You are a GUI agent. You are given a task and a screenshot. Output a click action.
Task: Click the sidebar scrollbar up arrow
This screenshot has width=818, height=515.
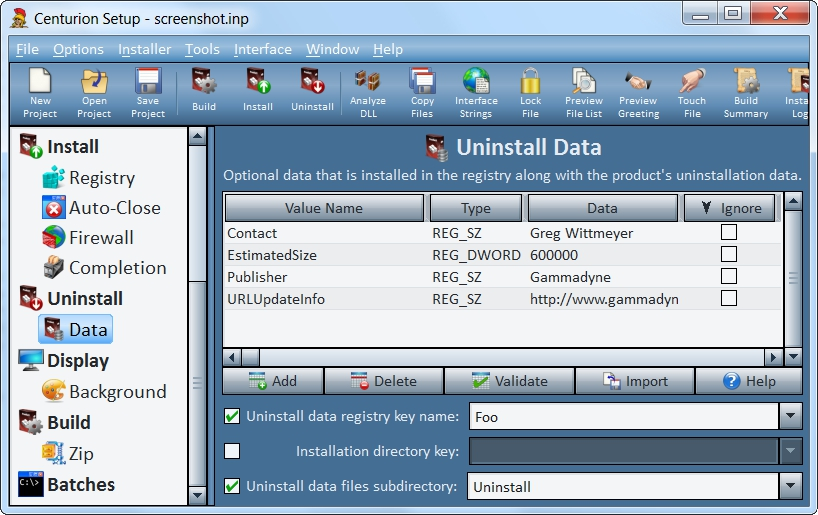tap(197, 136)
